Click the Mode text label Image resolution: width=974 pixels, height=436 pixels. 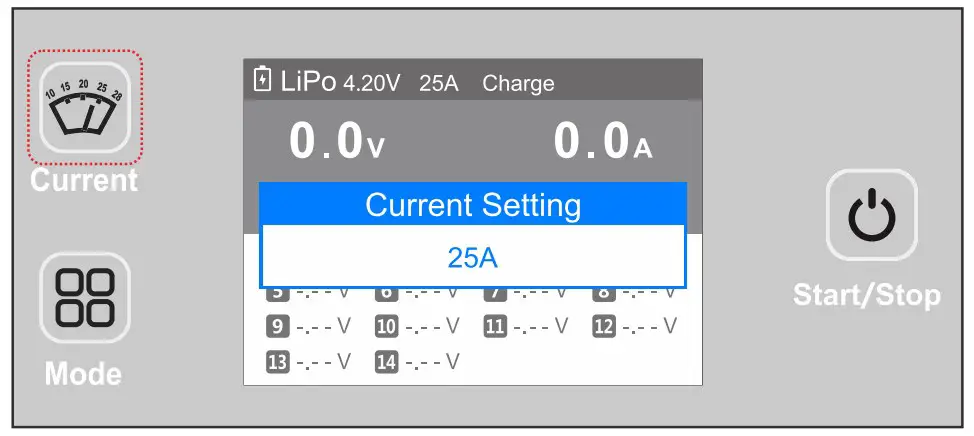(83, 374)
